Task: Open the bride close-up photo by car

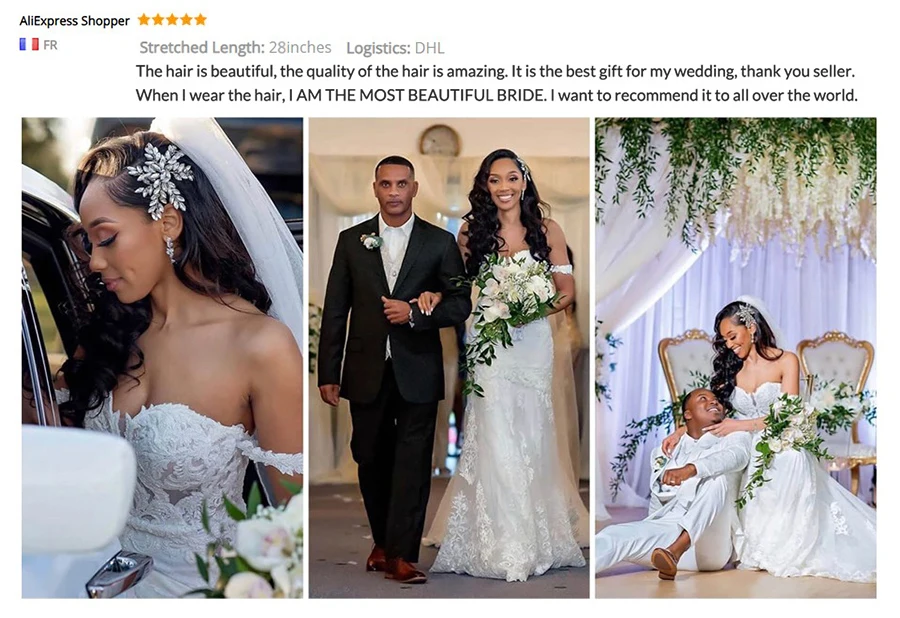Action: [162, 358]
